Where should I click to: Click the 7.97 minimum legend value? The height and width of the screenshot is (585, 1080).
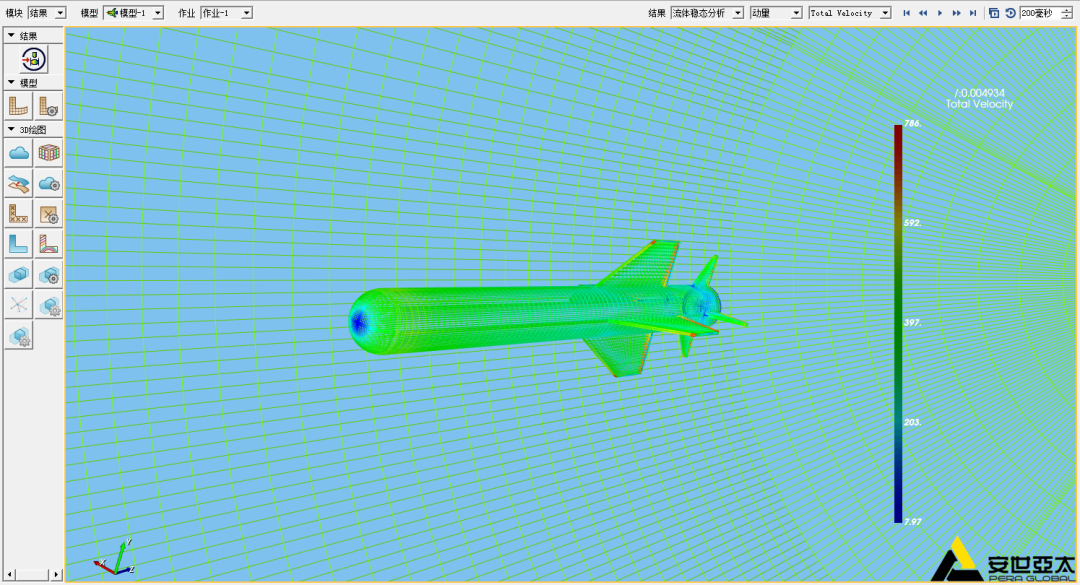click(x=913, y=522)
